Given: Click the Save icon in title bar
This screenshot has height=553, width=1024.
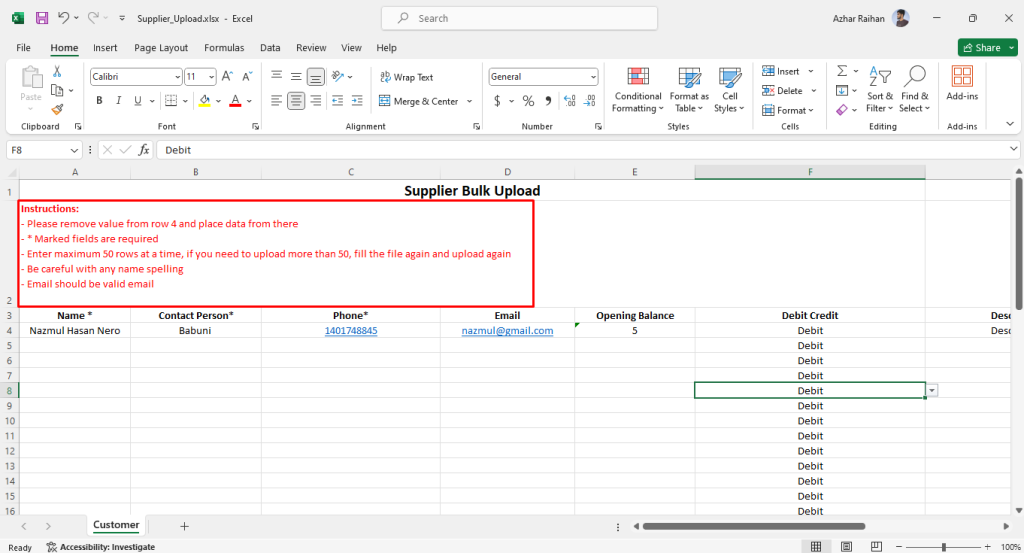Looking at the screenshot, I should (42, 18).
